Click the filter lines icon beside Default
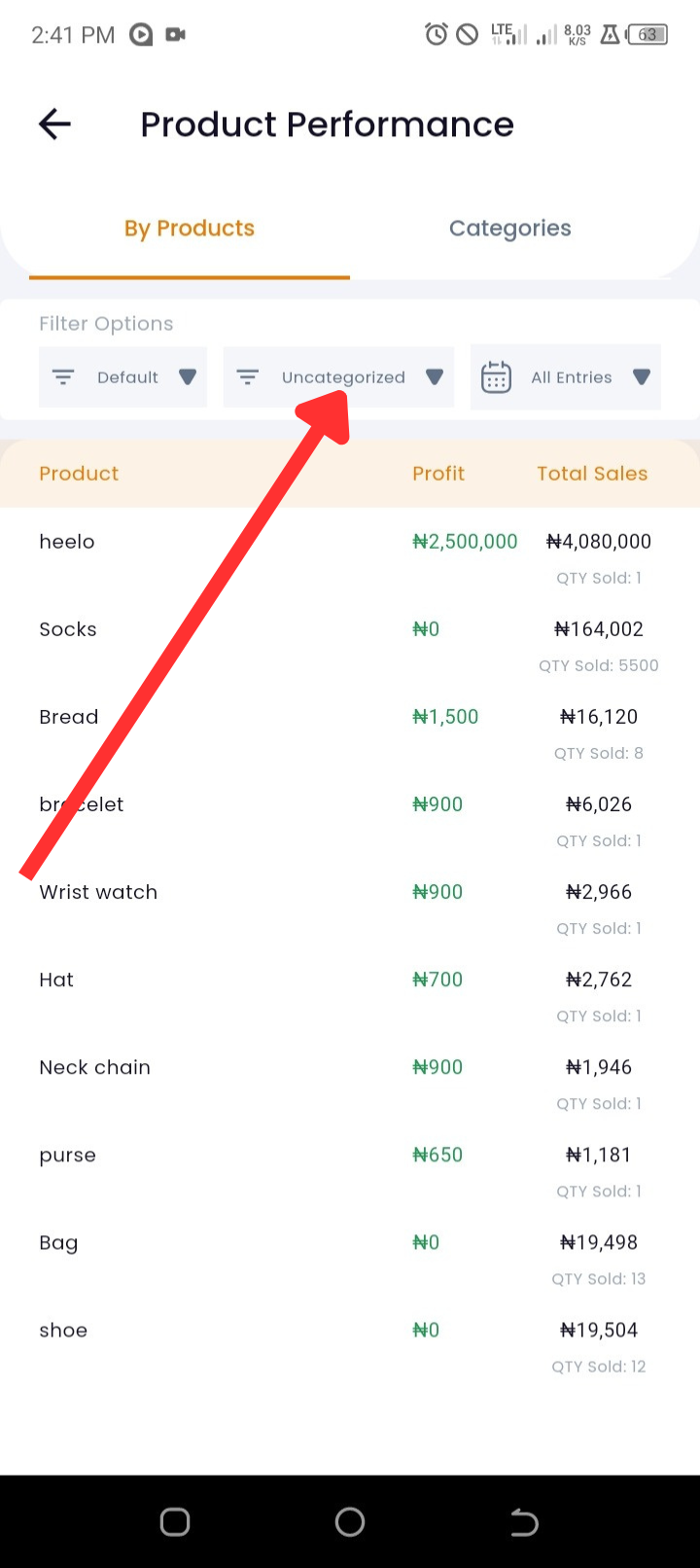The height and width of the screenshot is (1568, 700). (63, 376)
